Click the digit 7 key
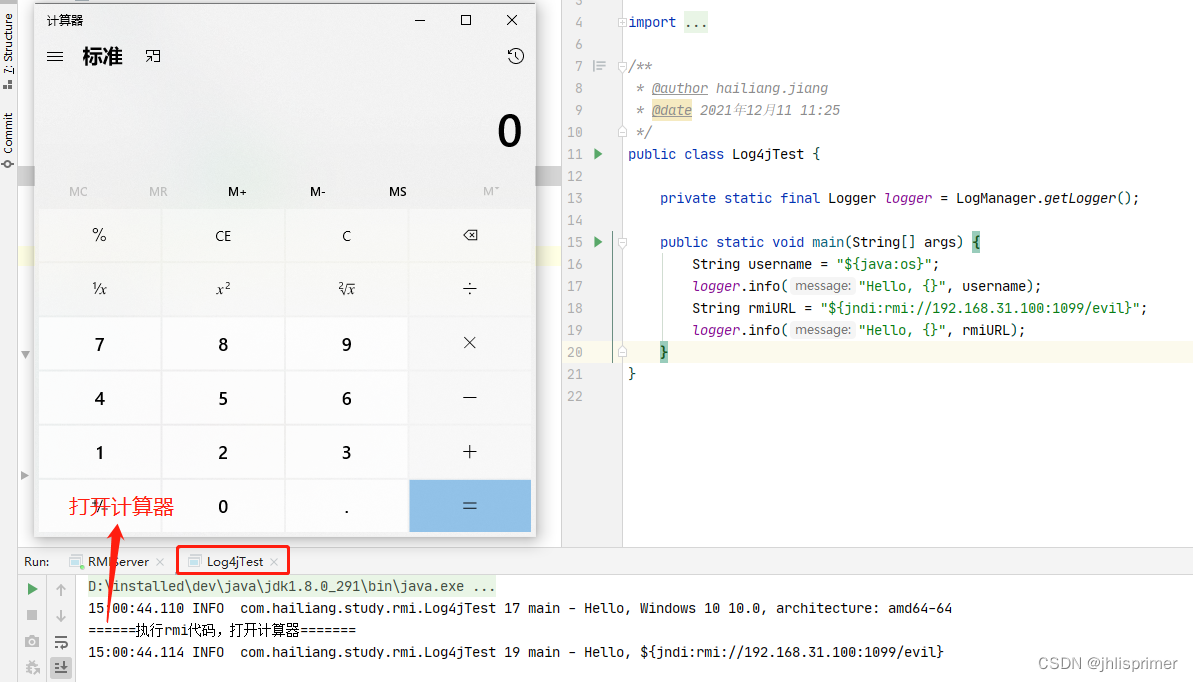Screen dimensions: 1193x682 100,344
